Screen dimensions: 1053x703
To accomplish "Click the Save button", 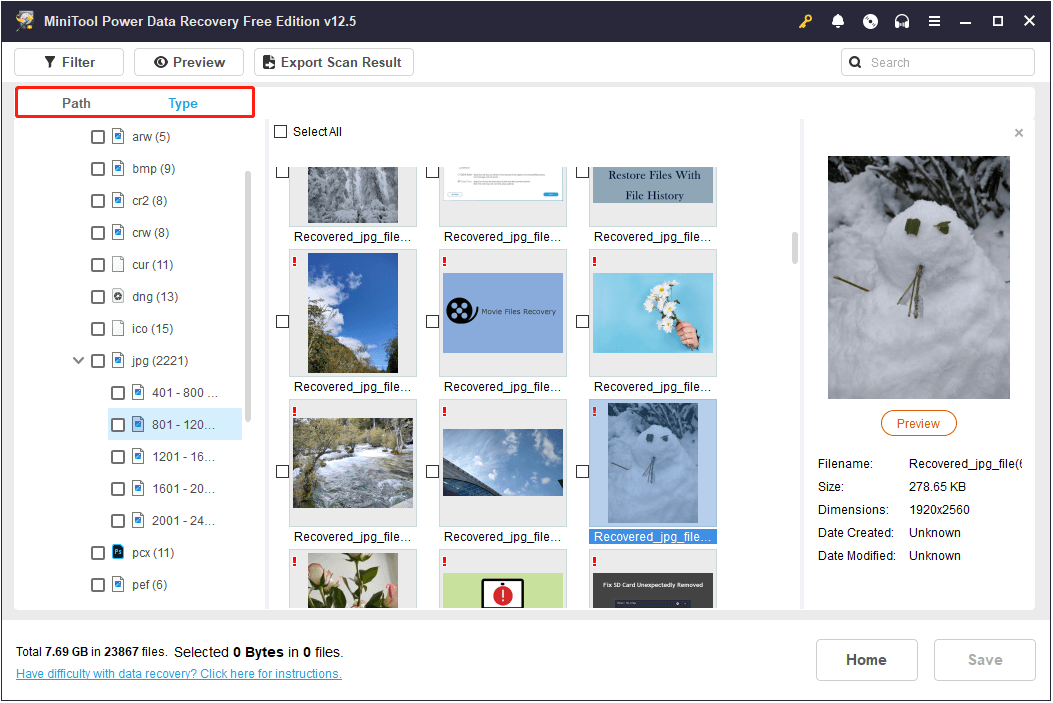I will (984, 660).
